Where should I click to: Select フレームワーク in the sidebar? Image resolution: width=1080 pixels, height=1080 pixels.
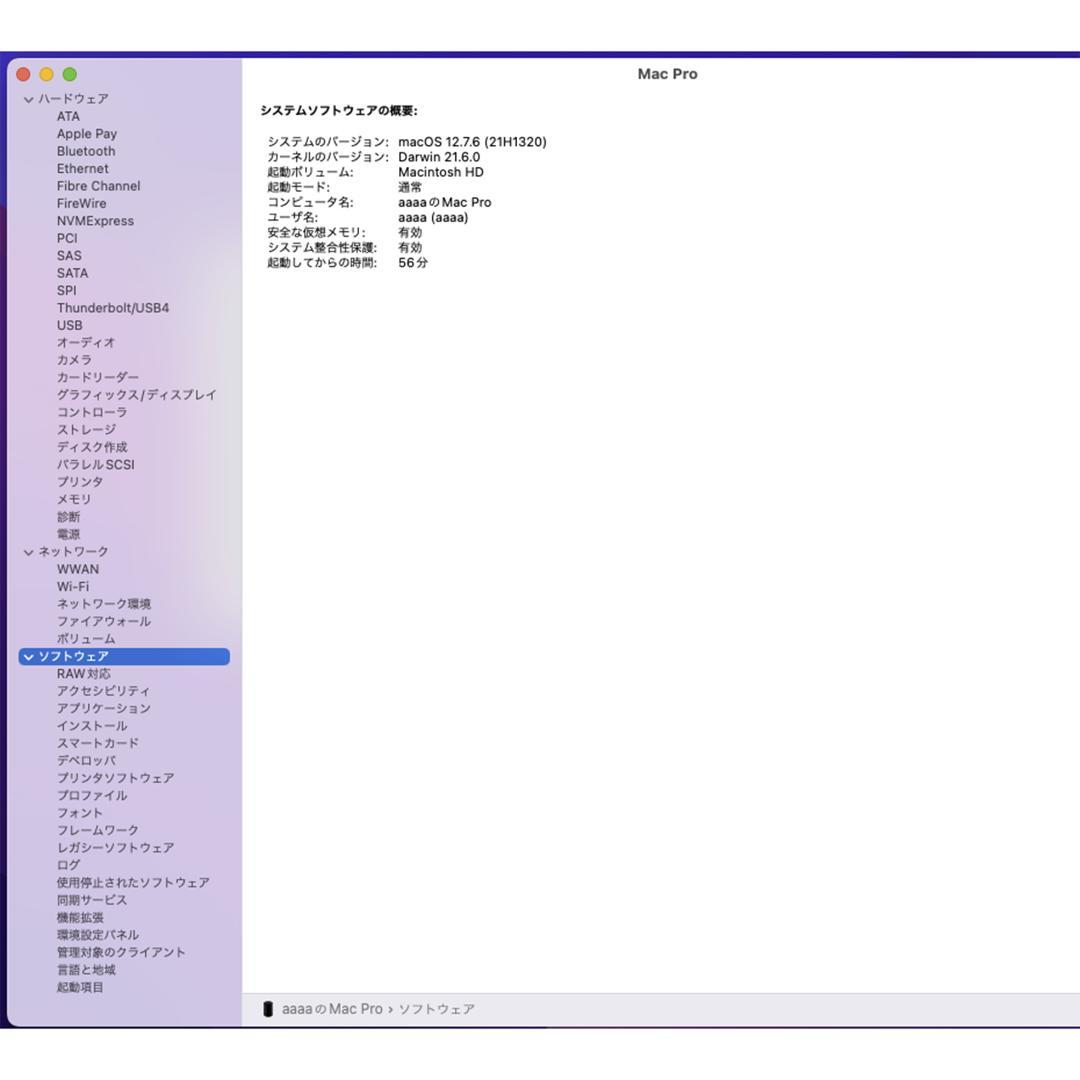click(x=98, y=831)
